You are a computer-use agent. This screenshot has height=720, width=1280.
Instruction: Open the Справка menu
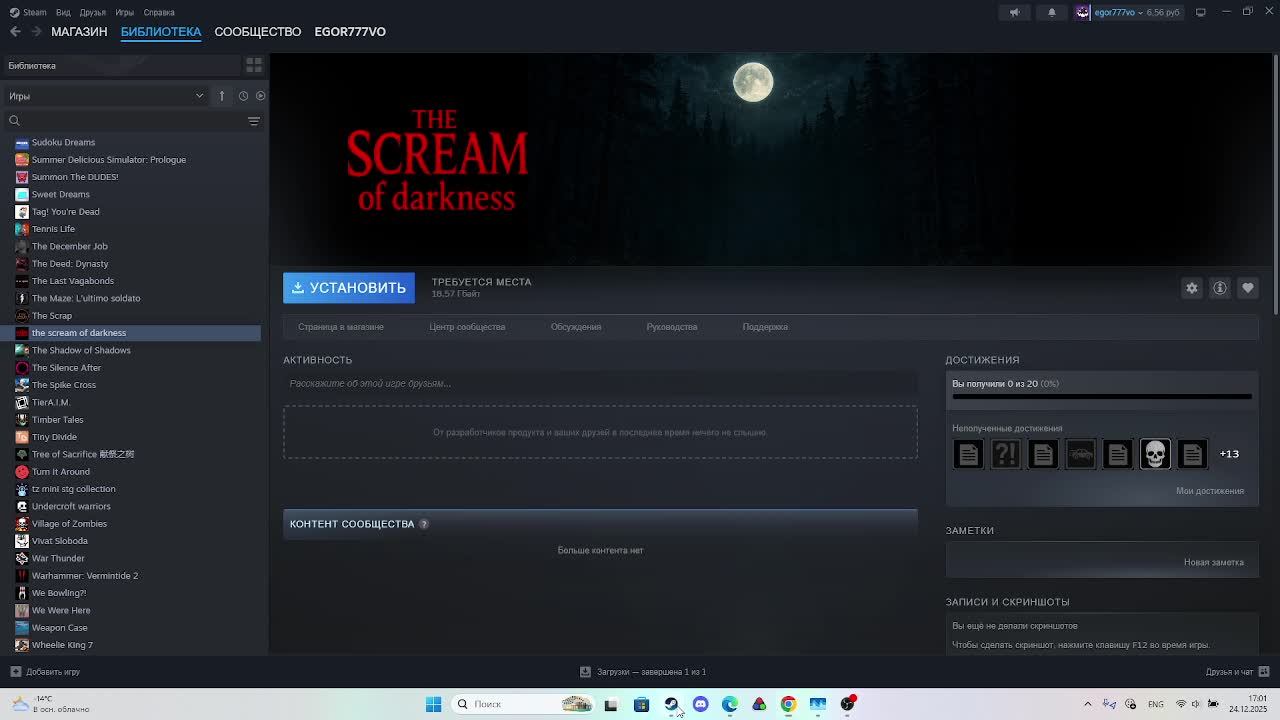(x=159, y=12)
